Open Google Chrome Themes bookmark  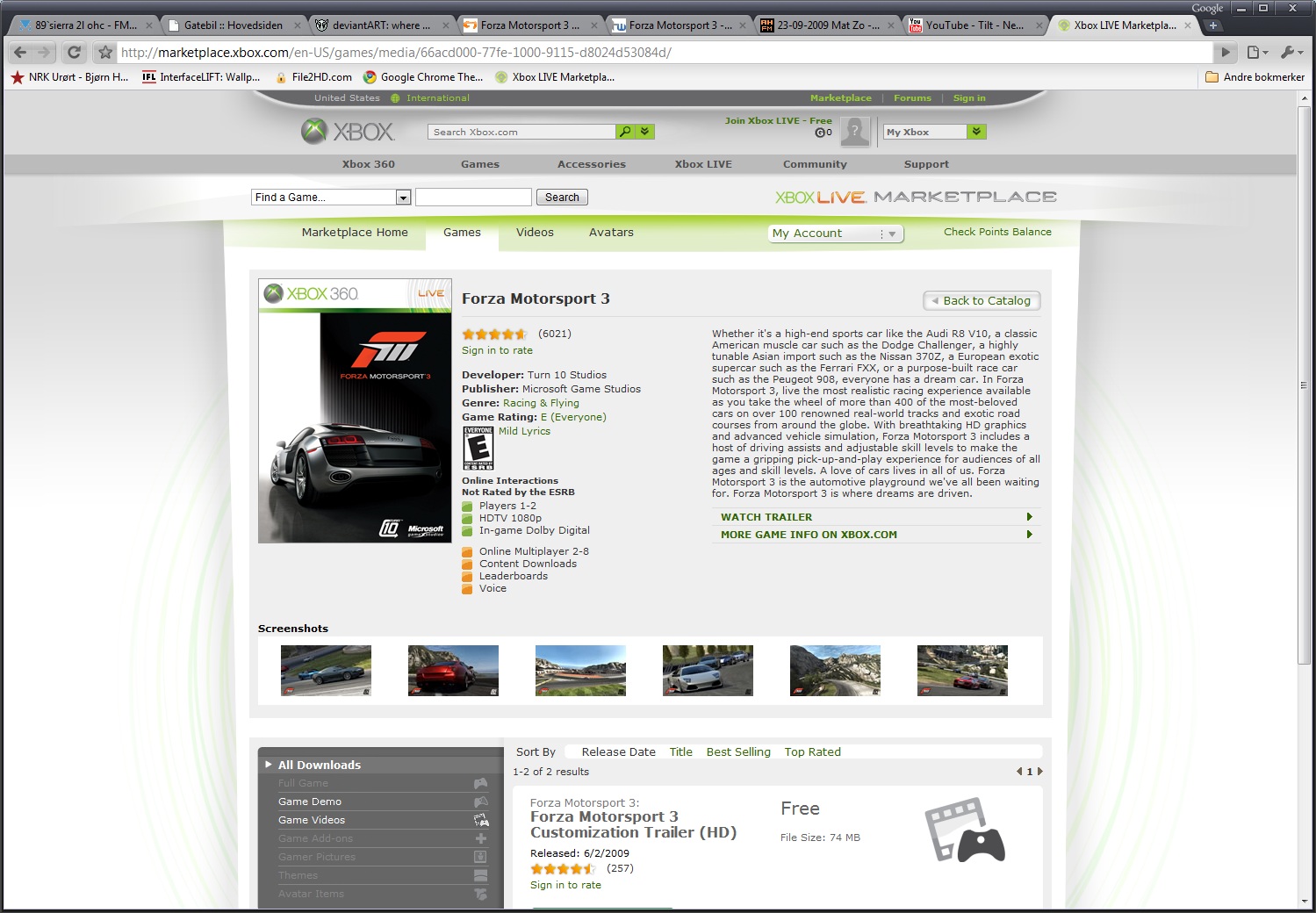[423, 77]
